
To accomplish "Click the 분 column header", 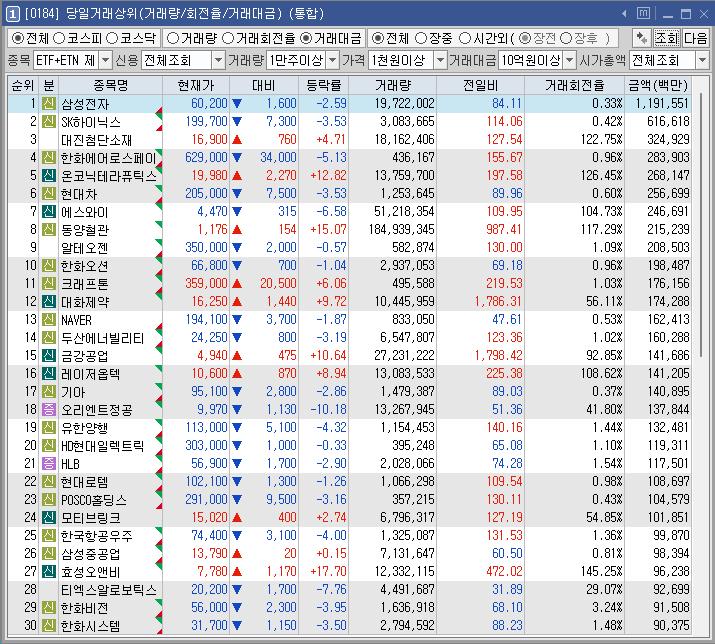I will [x=48, y=85].
